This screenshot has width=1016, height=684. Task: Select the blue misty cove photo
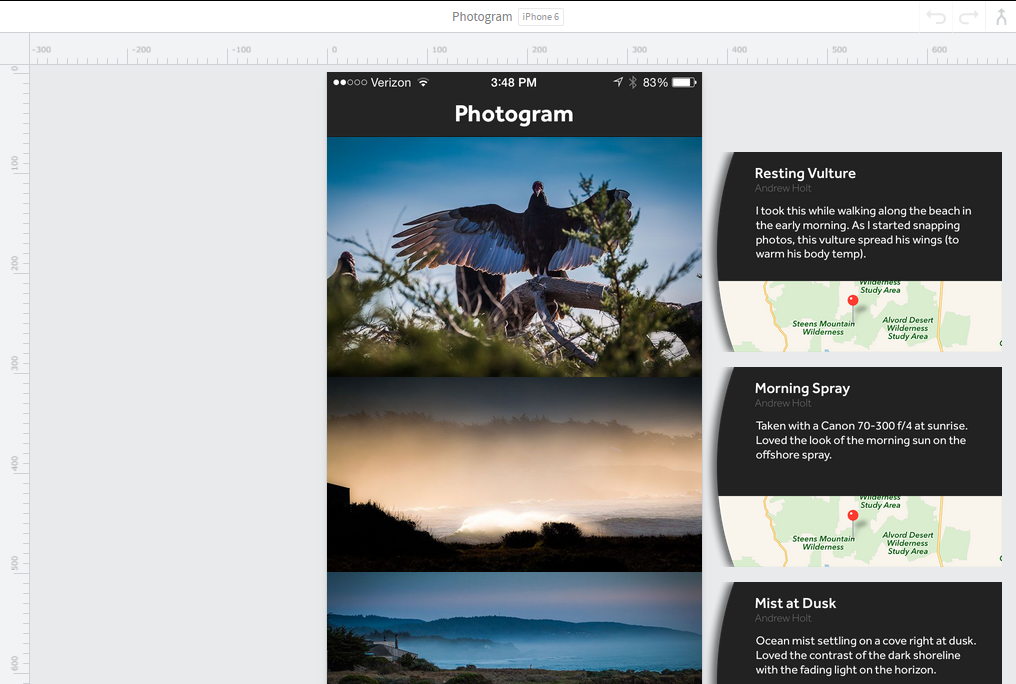click(514, 628)
